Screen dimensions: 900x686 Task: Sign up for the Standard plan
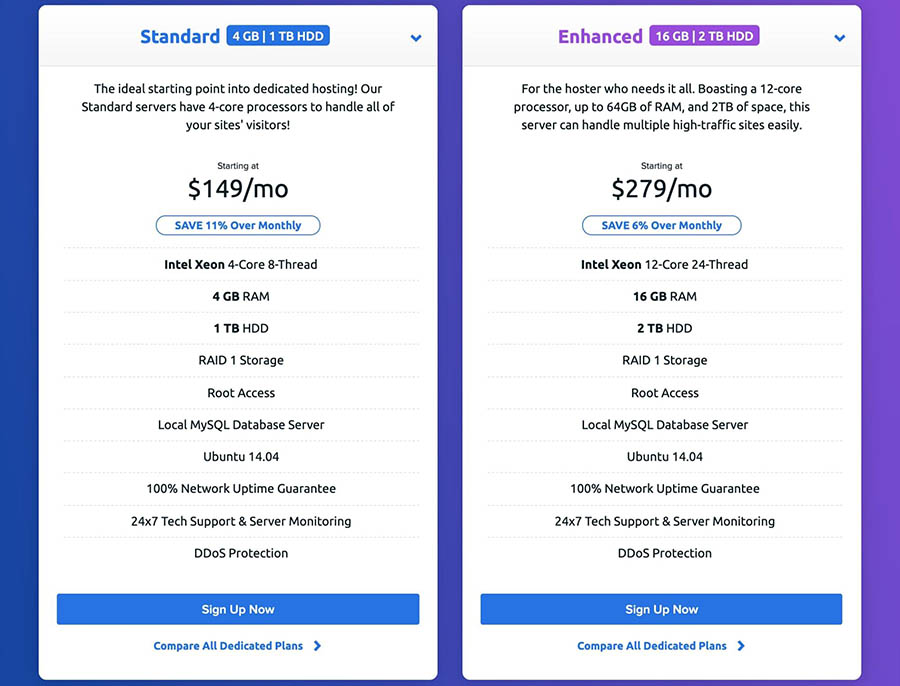coord(238,609)
